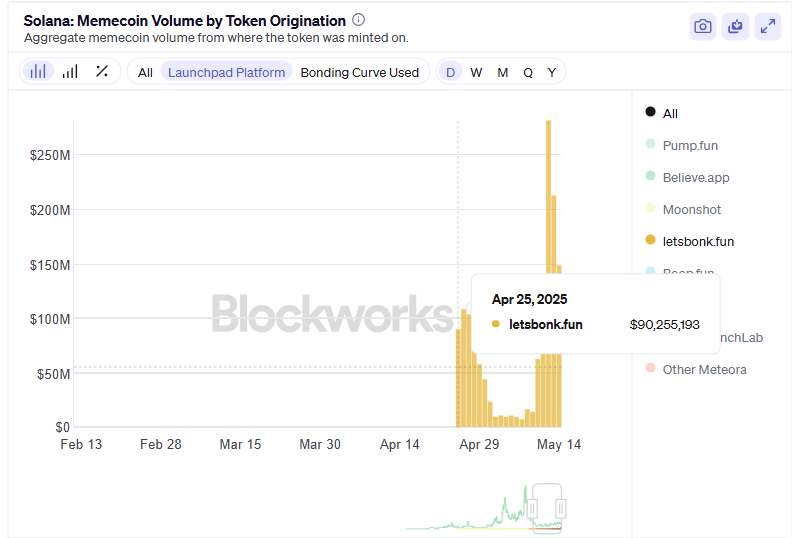
Task: Set time interval to monthly (M)
Action: (x=502, y=72)
